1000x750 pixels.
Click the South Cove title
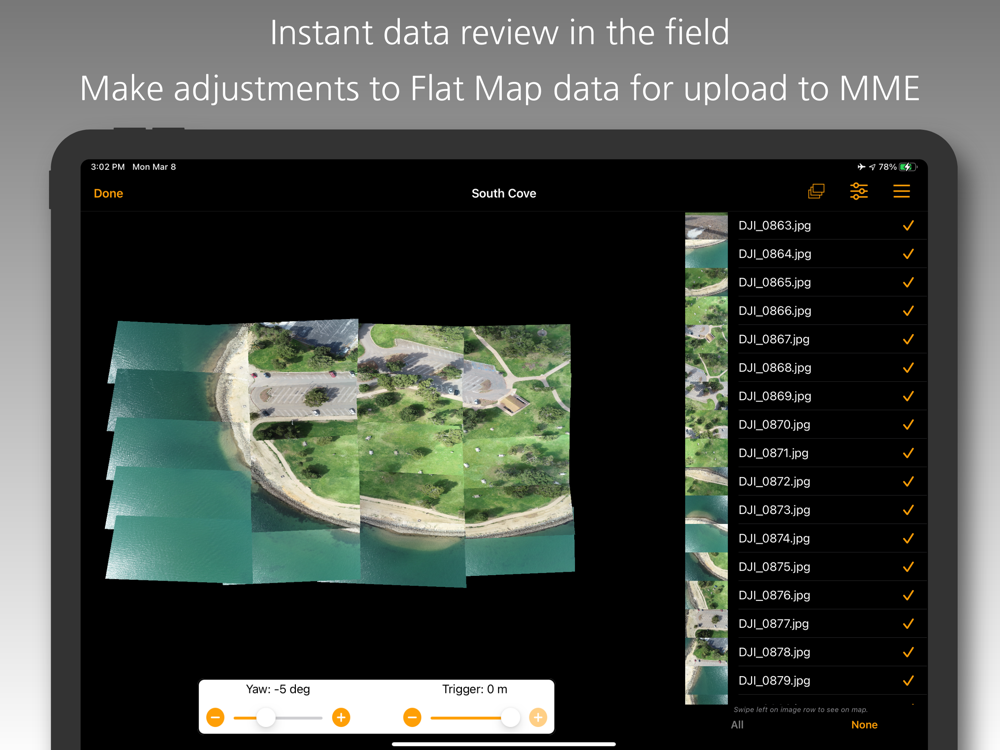click(x=504, y=193)
